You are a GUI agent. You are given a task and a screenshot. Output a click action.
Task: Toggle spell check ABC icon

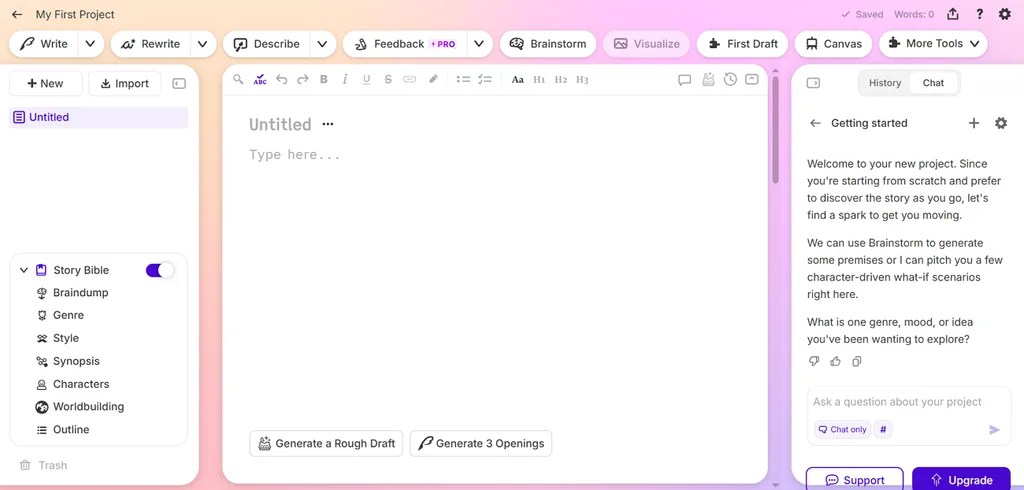coord(260,79)
